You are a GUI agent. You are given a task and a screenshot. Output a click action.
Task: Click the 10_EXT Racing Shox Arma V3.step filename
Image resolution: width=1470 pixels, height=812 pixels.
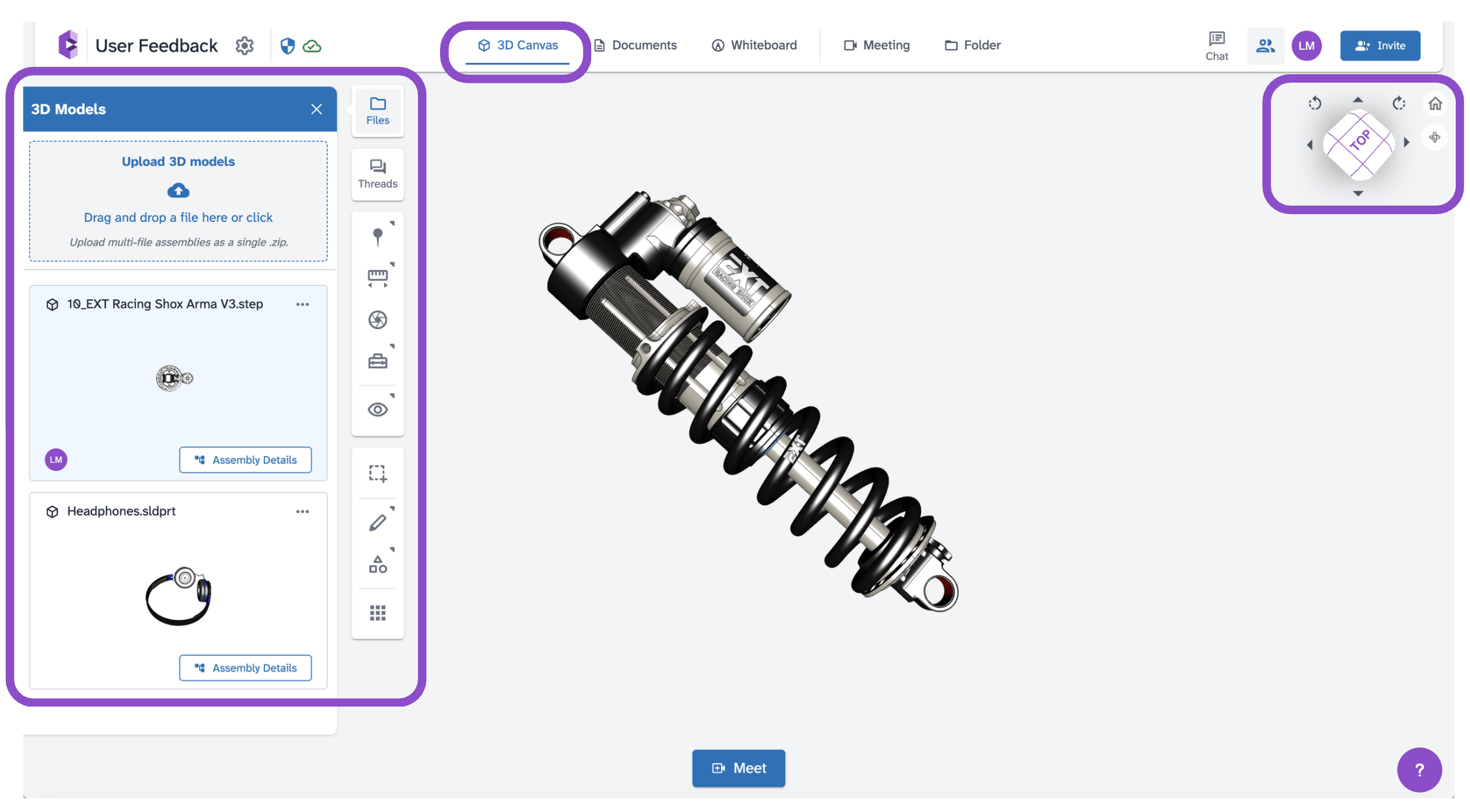[165, 304]
